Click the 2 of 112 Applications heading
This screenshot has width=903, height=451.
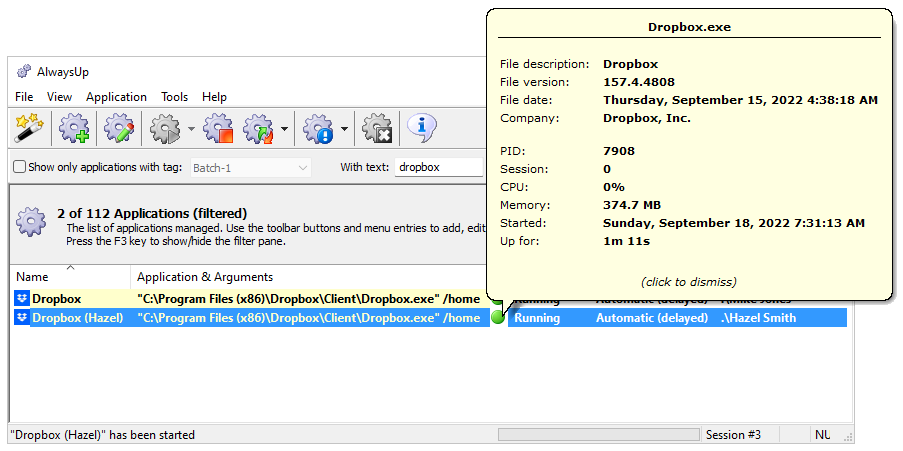coord(152,214)
